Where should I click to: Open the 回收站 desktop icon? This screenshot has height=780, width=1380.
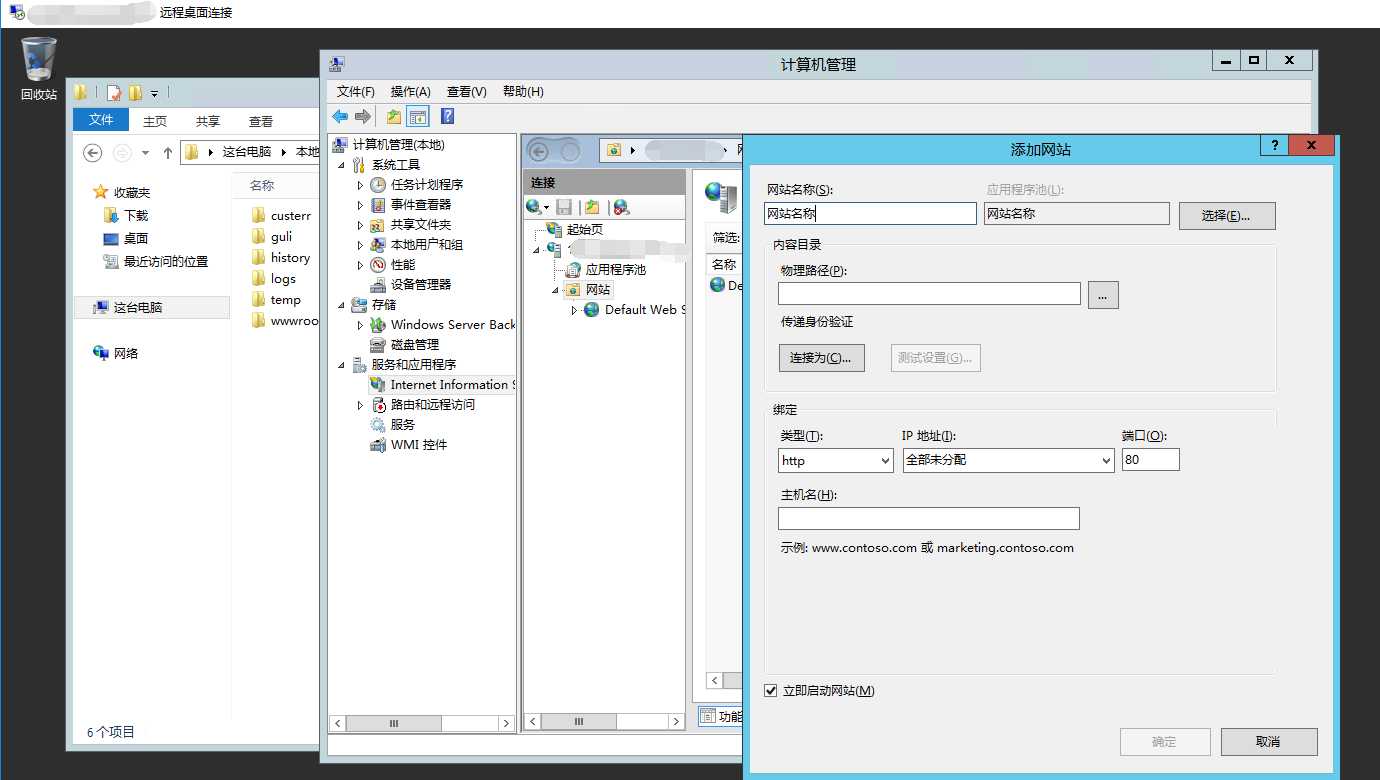[x=39, y=69]
